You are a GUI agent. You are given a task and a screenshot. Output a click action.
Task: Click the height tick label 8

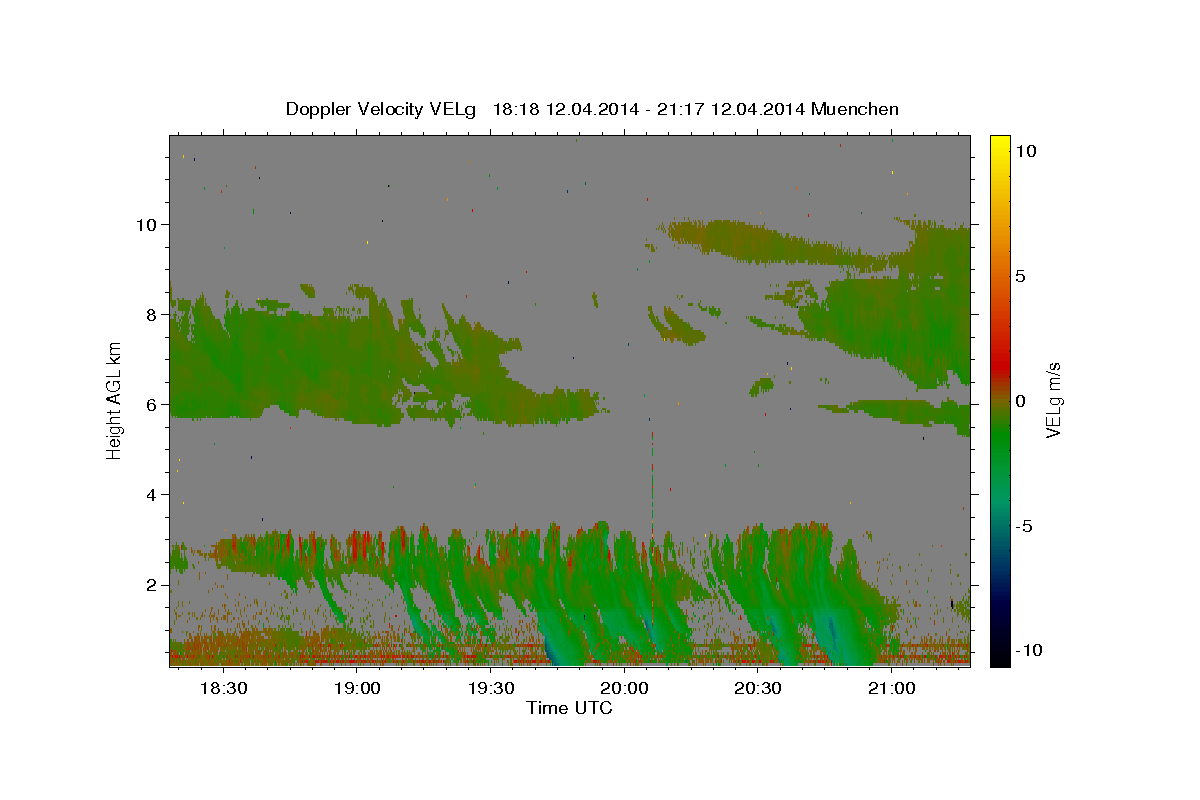pos(153,314)
